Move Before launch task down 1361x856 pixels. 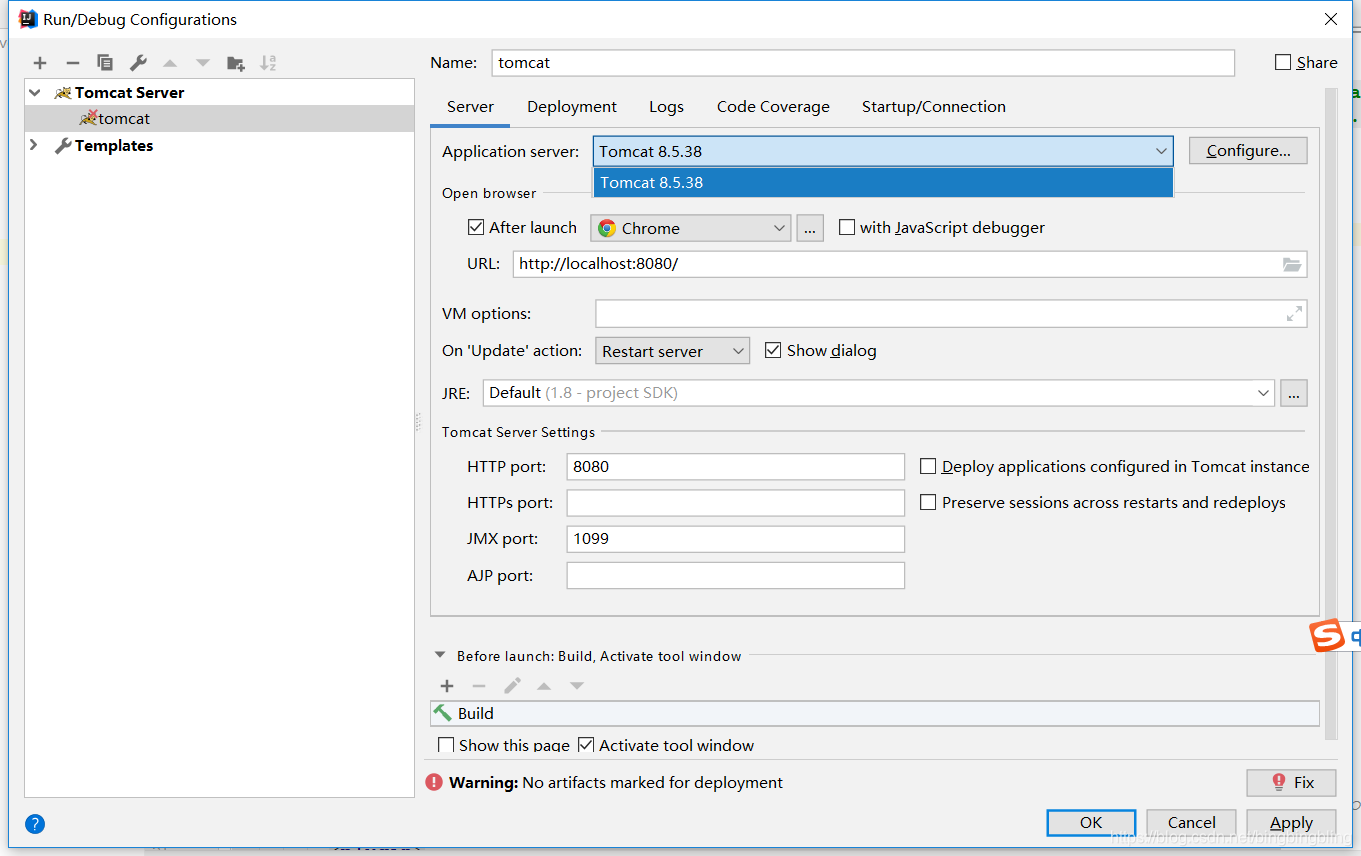coord(577,686)
